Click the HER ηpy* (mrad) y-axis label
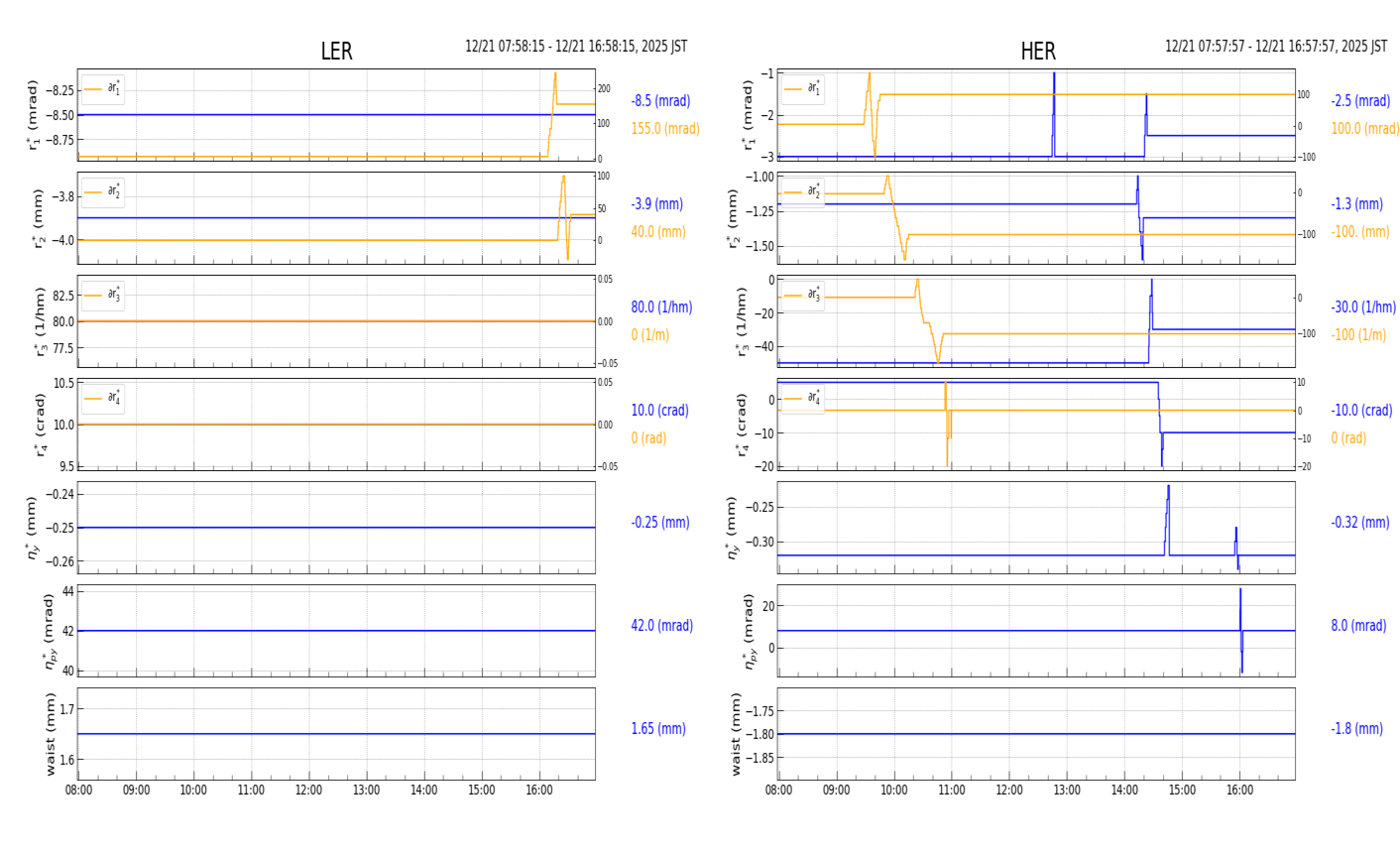 pyautogui.click(x=748, y=631)
